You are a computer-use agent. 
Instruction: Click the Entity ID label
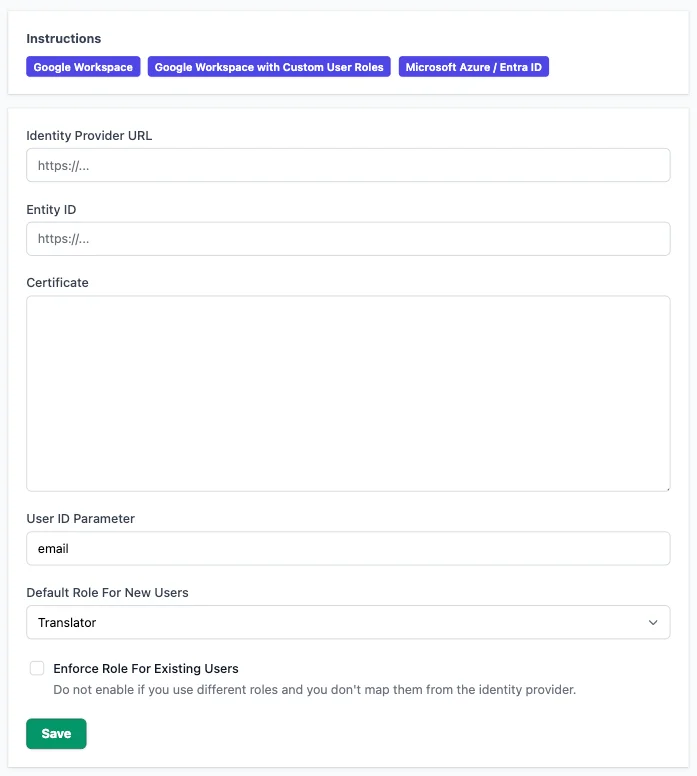(x=51, y=210)
